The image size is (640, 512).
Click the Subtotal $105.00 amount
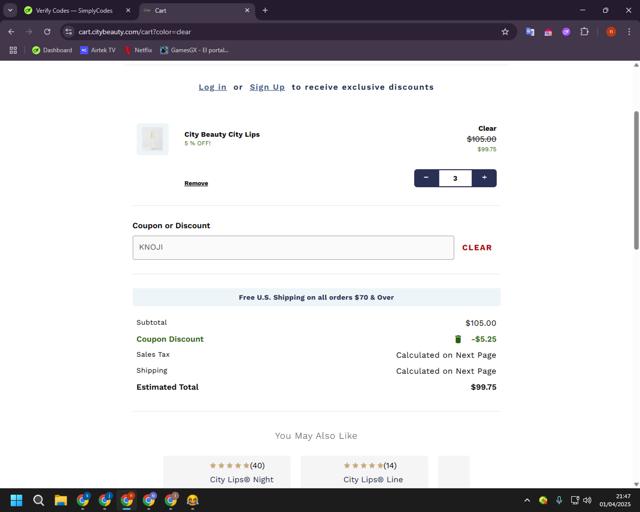(481, 323)
